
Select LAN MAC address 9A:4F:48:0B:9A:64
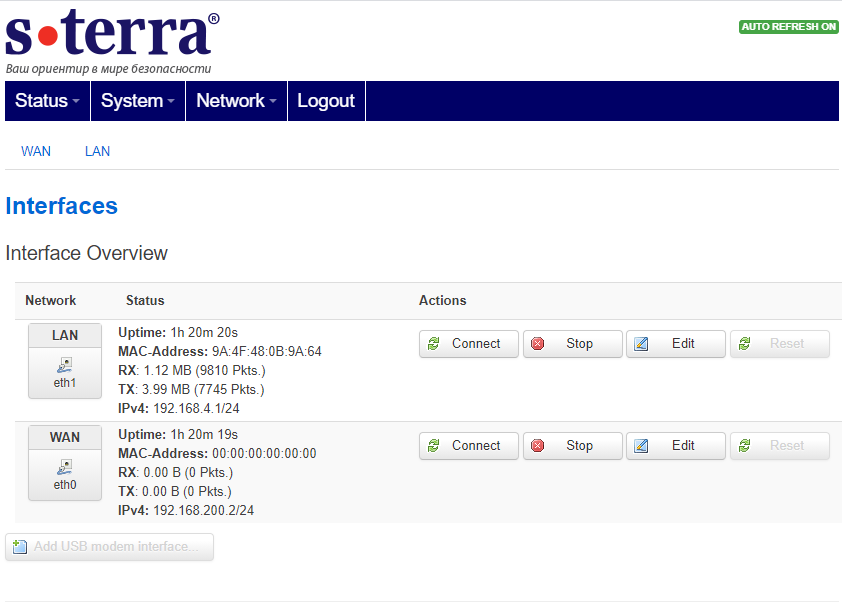(x=266, y=352)
